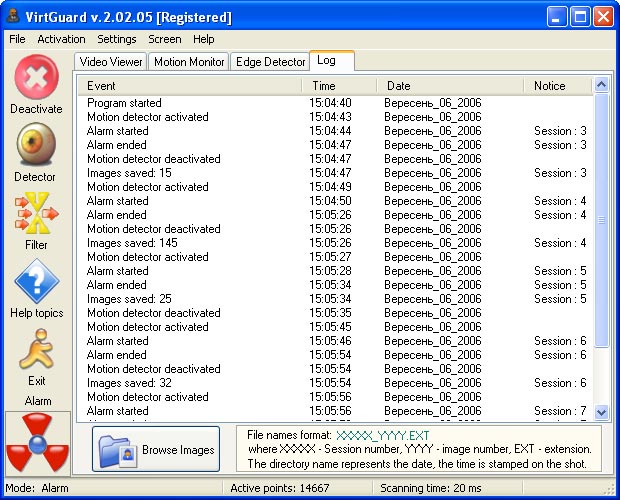The image size is (620, 500).
Task: Click the time value 15:05:45
Action: click(330, 327)
